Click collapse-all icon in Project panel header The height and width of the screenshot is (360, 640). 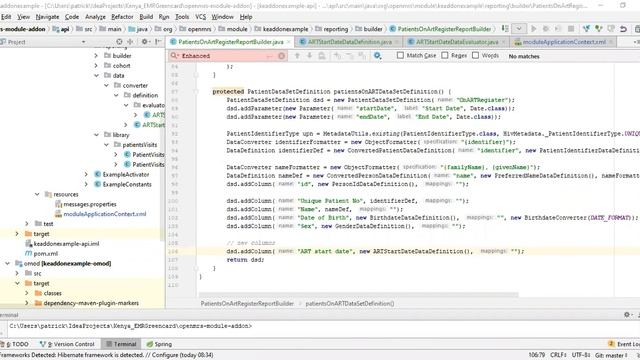[x=130, y=42]
